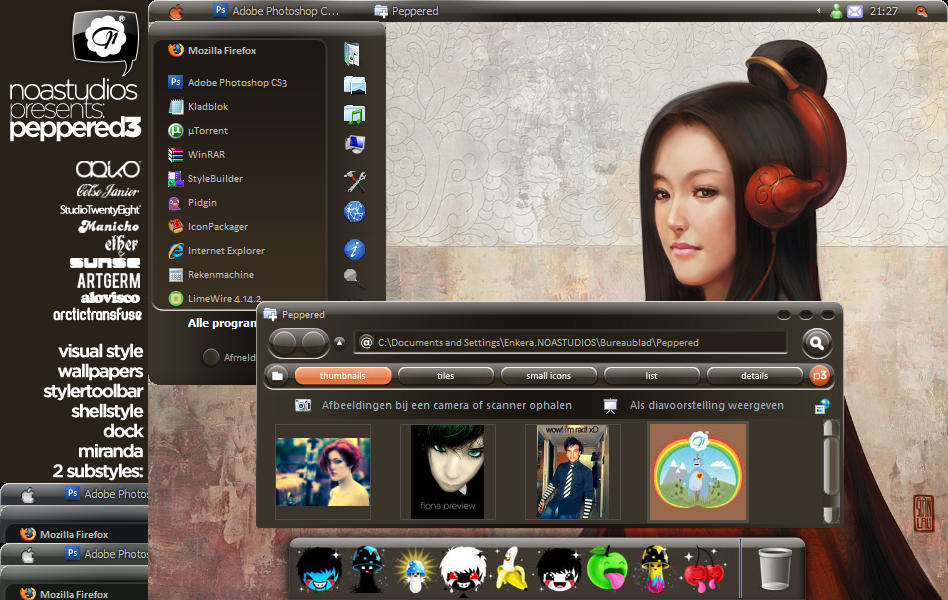Click 'Als diavoorstelling weergeven' link
This screenshot has width=948, height=600.
706,406
